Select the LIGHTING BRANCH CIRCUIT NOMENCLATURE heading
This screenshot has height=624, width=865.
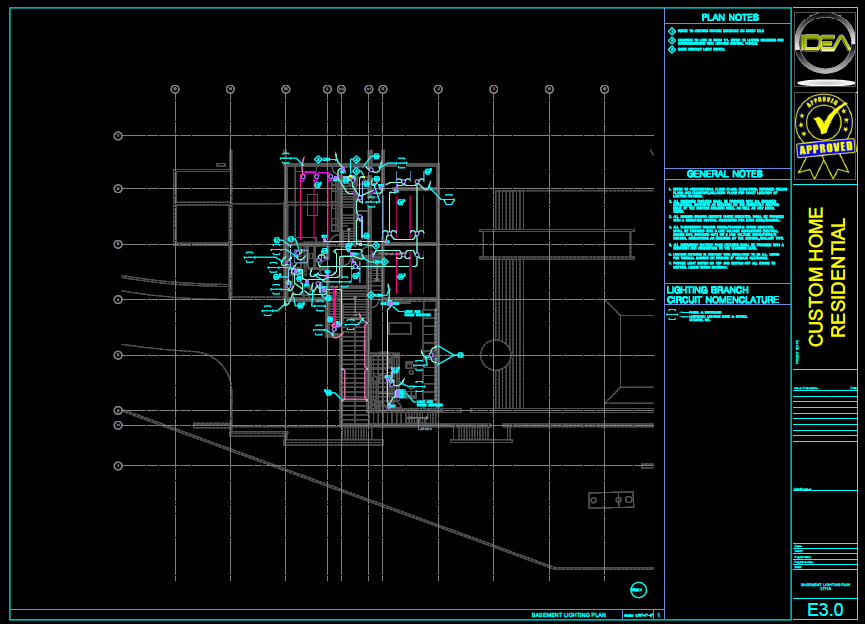[722, 295]
